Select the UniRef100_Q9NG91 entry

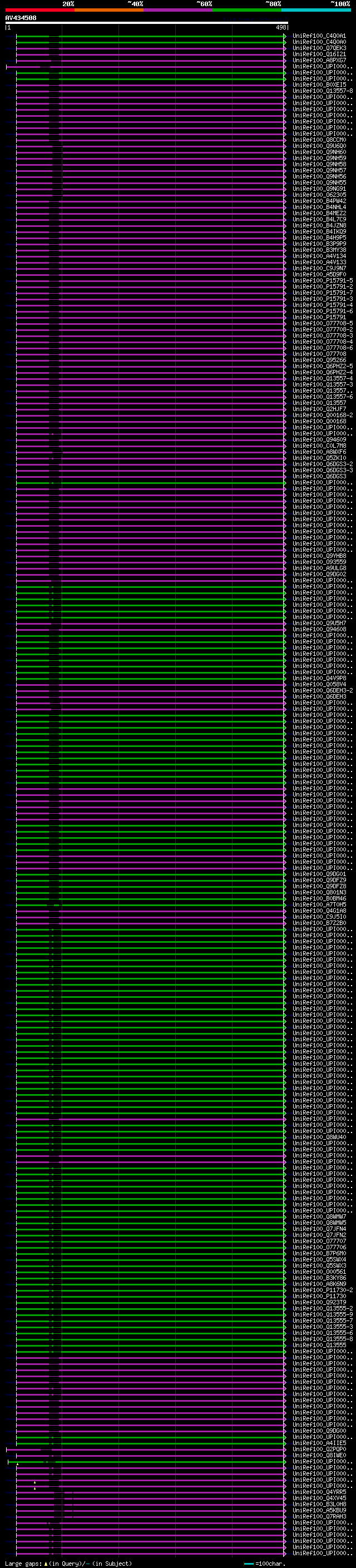[319, 189]
